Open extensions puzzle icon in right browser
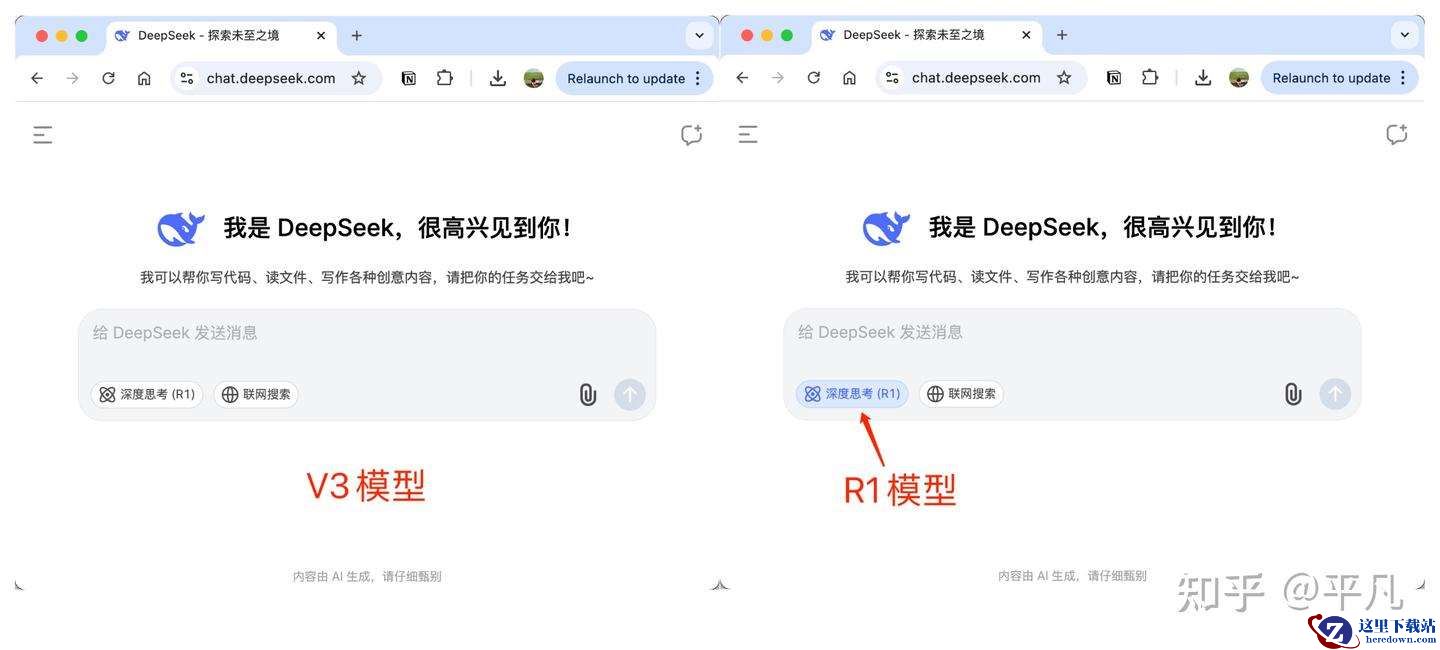Image resolution: width=1440 pixels, height=650 pixels. [x=1150, y=78]
